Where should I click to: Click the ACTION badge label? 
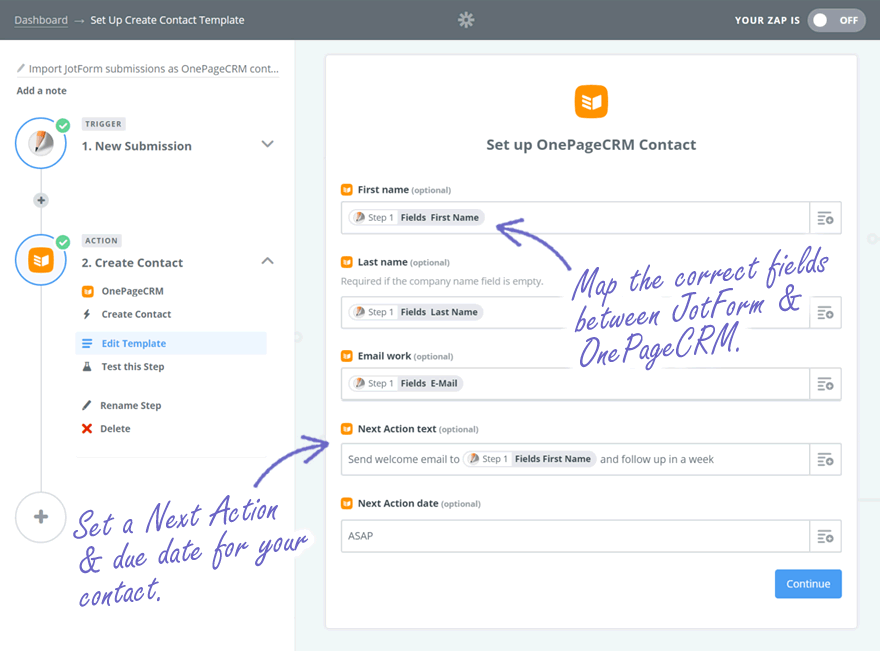coord(102,241)
